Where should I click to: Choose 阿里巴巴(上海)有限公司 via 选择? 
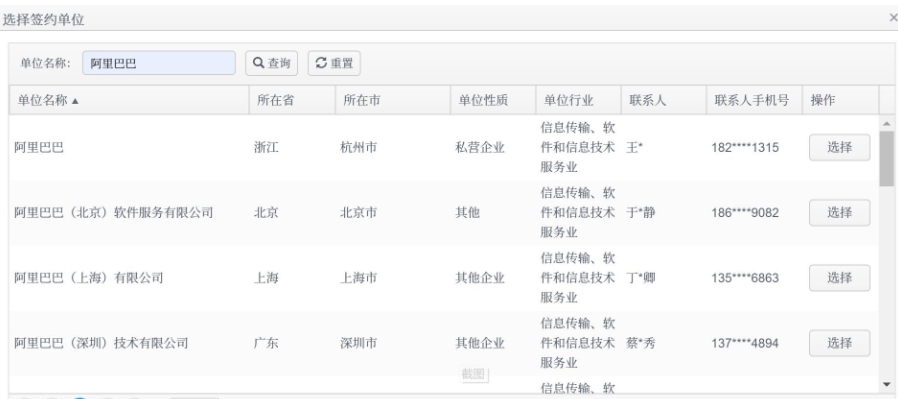pos(839,278)
